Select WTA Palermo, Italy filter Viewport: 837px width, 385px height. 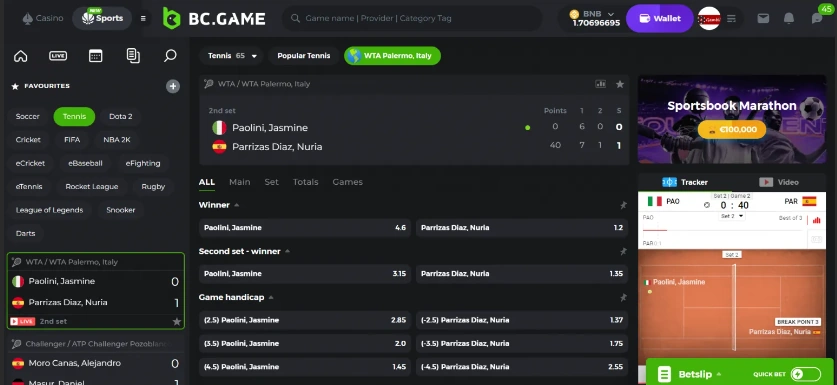tap(392, 56)
